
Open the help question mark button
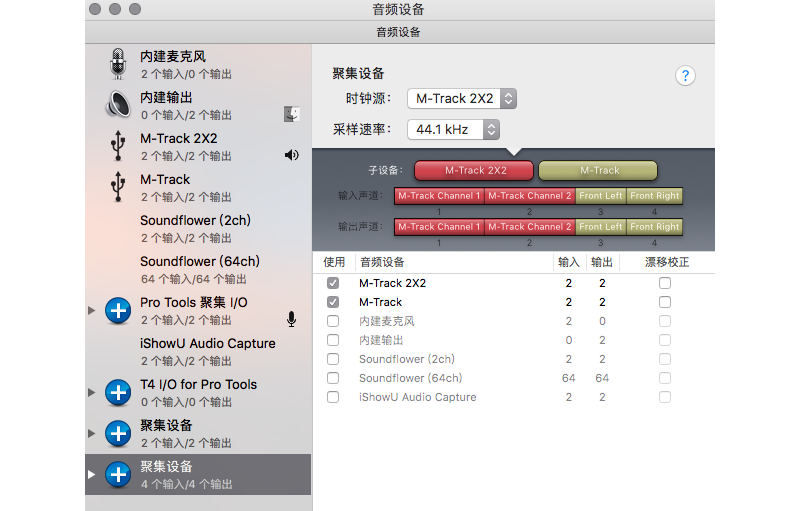tap(685, 76)
